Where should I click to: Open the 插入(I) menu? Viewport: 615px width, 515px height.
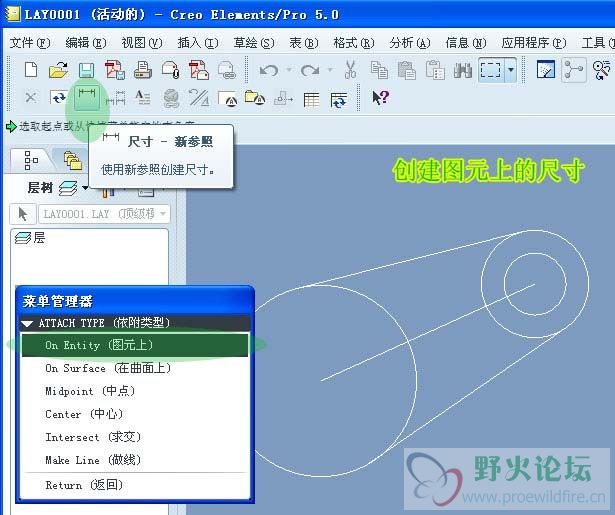[198, 42]
